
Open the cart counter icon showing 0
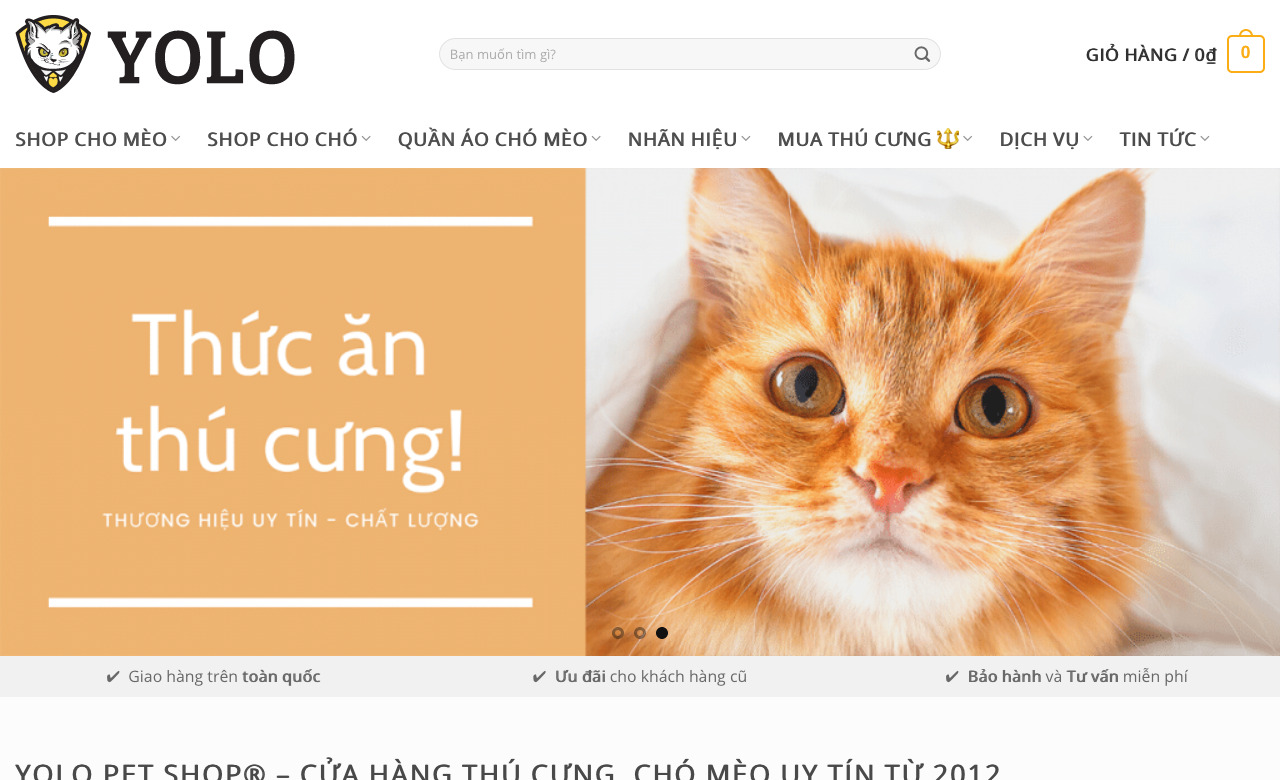pyautogui.click(x=1245, y=53)
